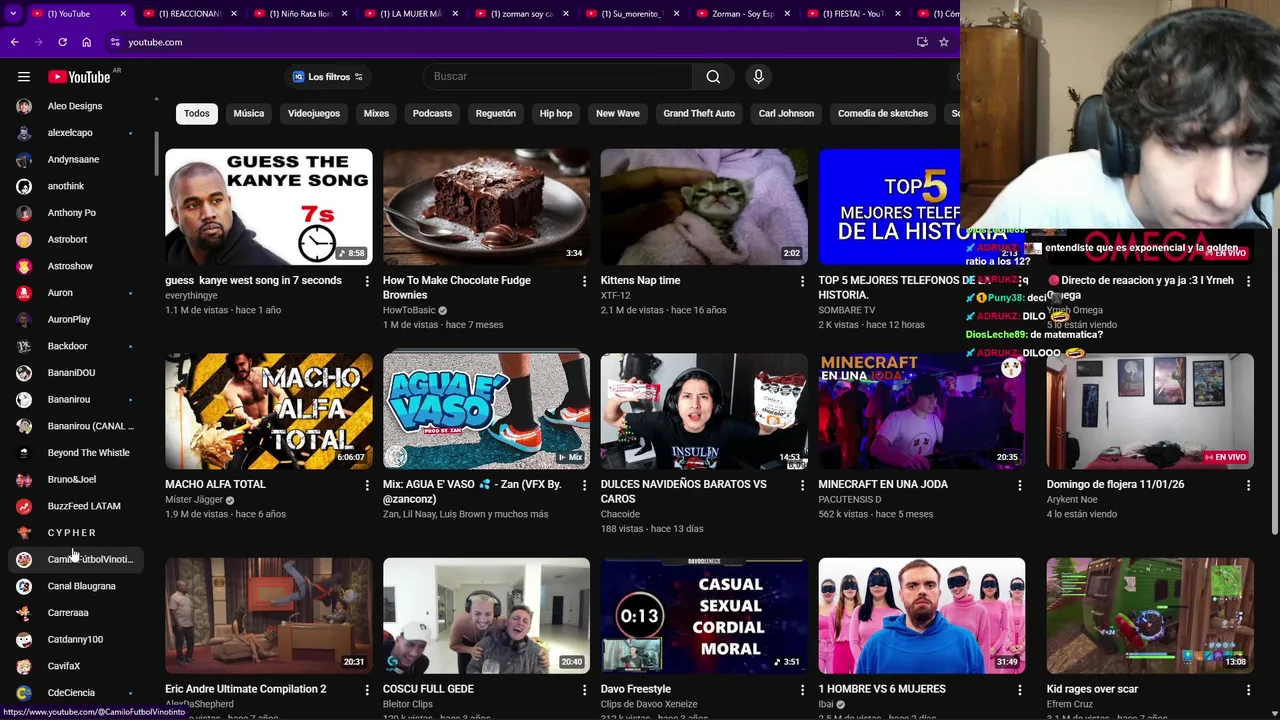Click Aleo Designs channel avatar in sidebar

(x=24, y=106)
